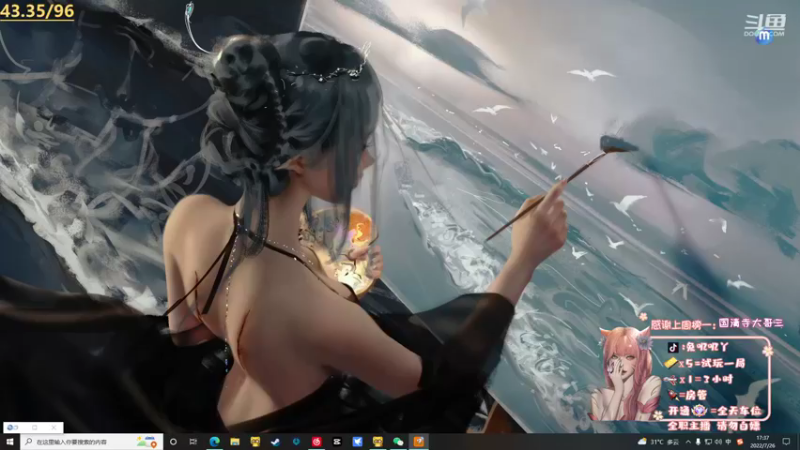Open network status tray icon
The width and height of the screenshot is (800, 450).
(x=708, y=442)
